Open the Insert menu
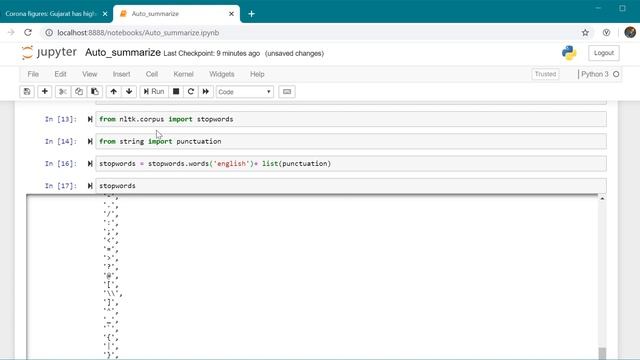Viewport: 640px width, 360px height. (x=121, y=74)
